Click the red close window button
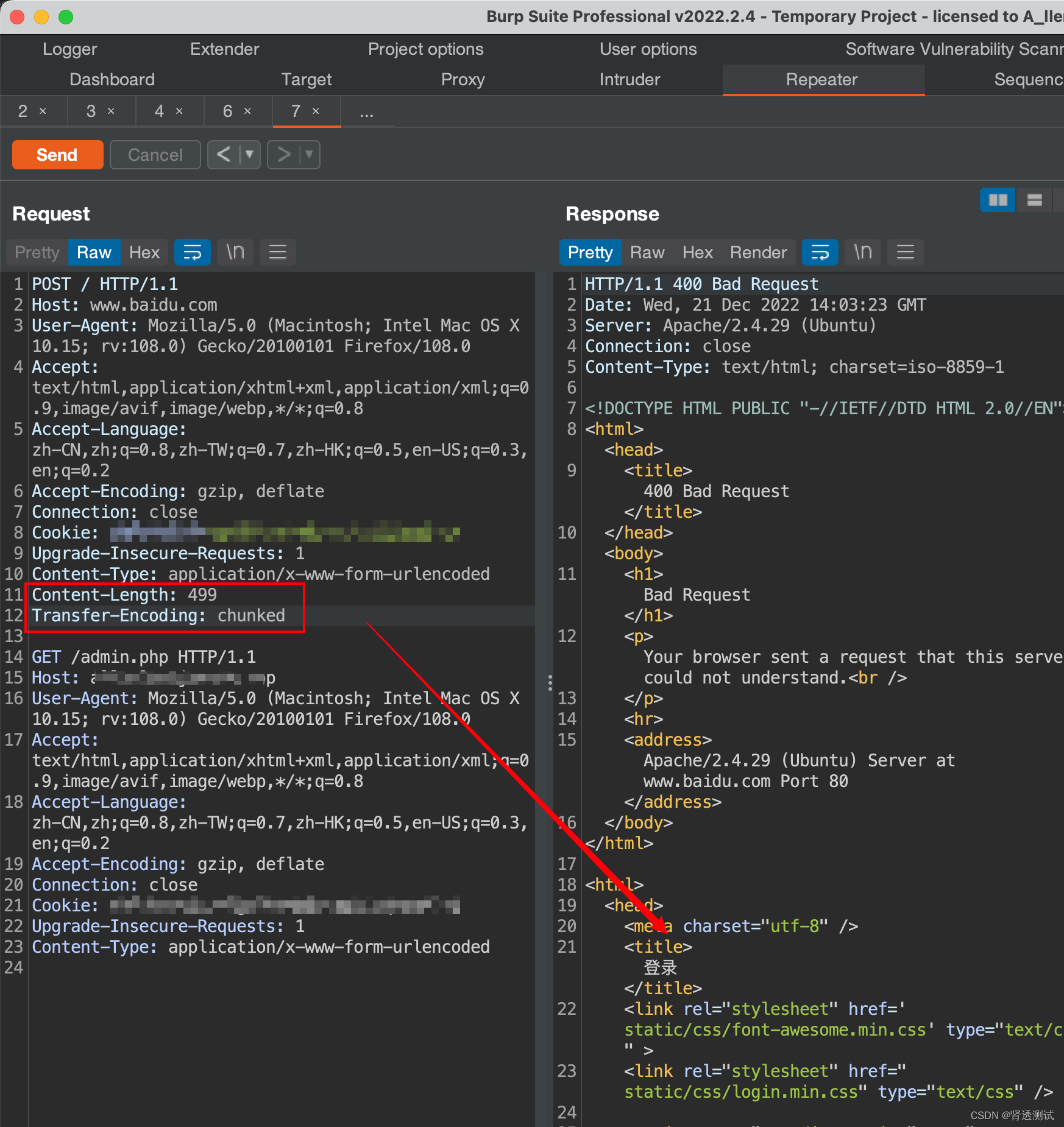 [x=18, y=17]
